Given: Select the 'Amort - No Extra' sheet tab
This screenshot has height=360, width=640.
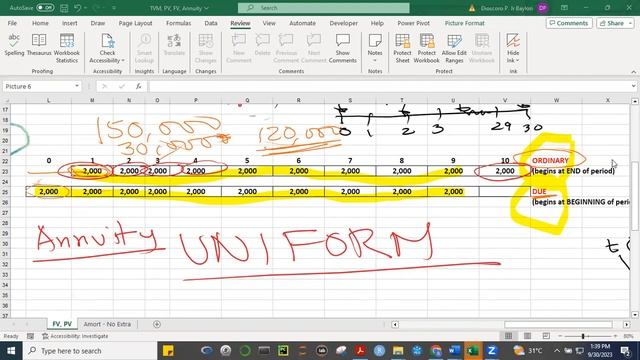Looking at the screenshot, I should (x=107, y=324).
